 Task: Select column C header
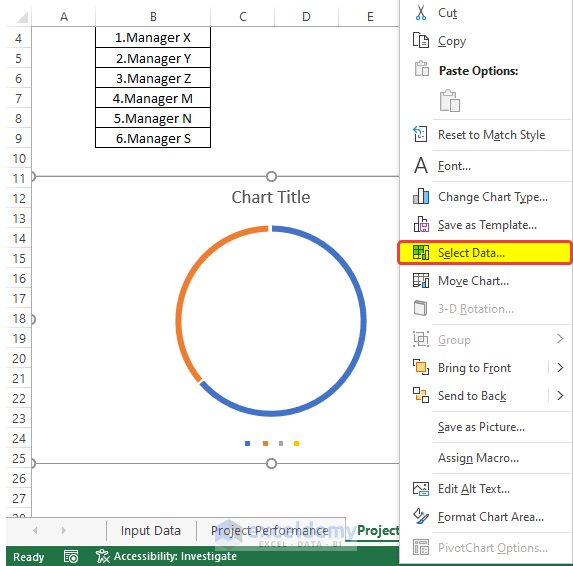243,17
